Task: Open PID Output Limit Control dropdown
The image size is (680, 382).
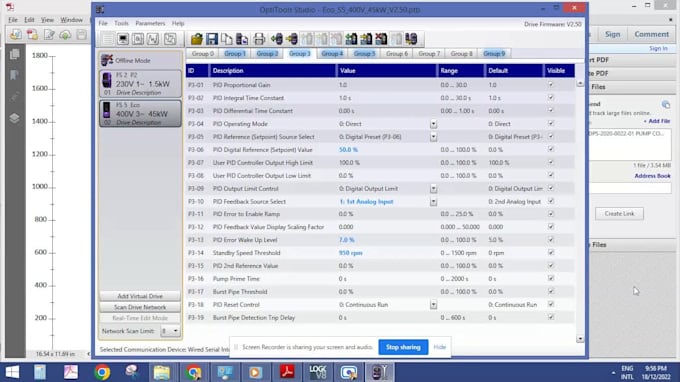Action: click(433, 189)
